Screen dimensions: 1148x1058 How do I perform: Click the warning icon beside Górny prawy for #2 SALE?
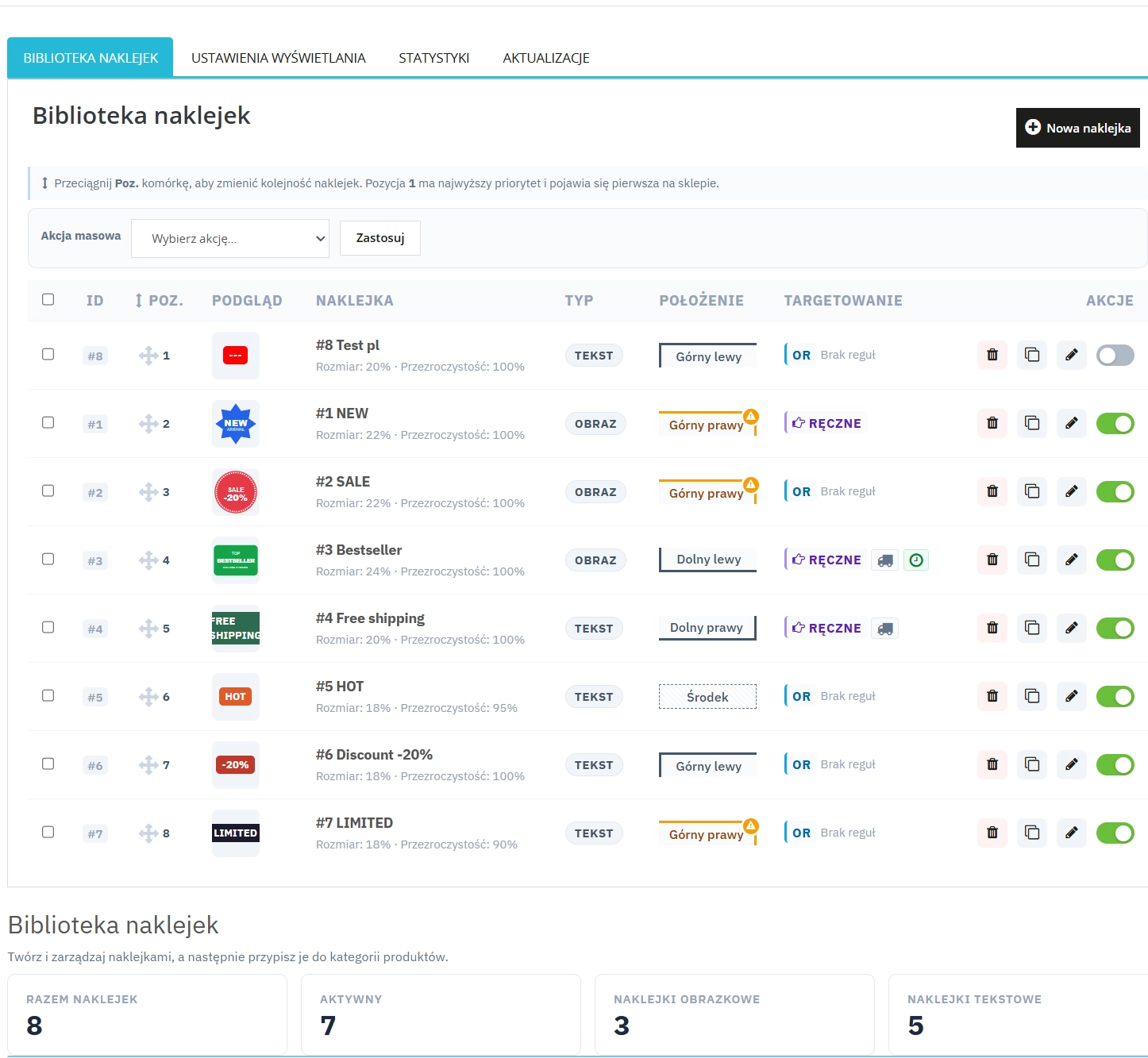[750, 483]
